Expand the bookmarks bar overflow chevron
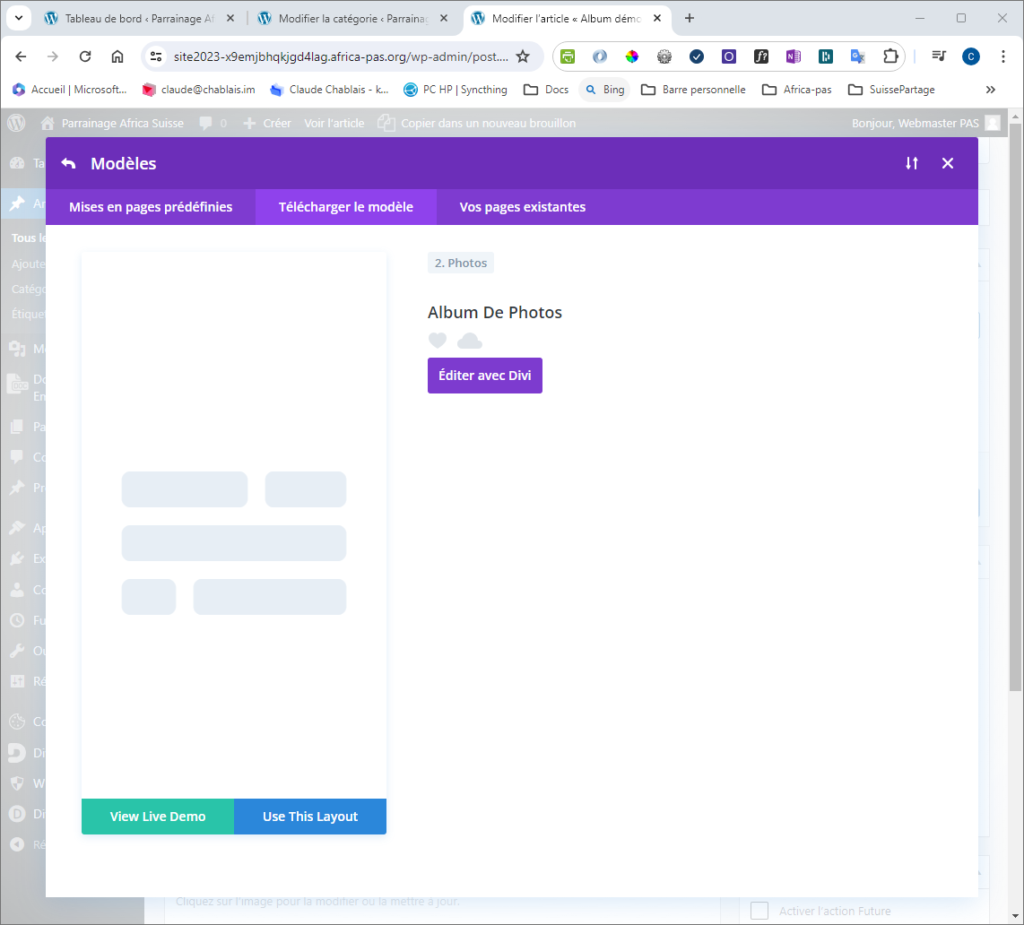Image resolution: width=1024 pixels, height=925 pixels. [x=990, y=89]
